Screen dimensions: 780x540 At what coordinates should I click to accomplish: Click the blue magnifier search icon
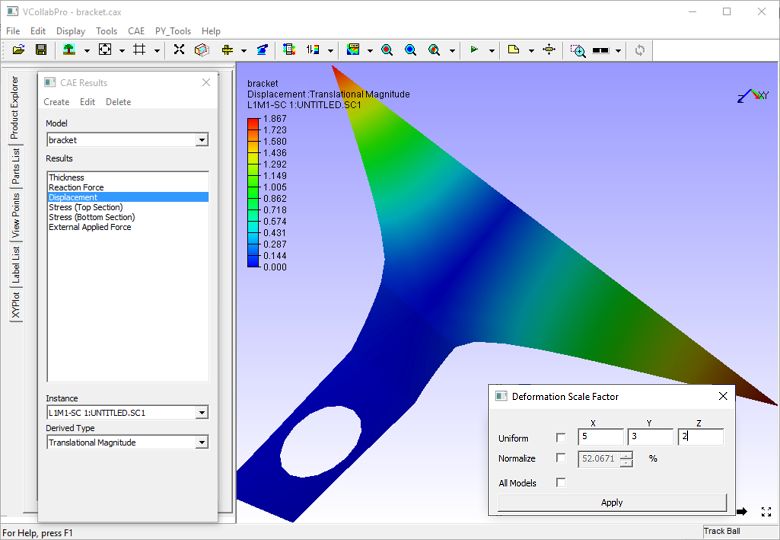click(x=410, y=50)
